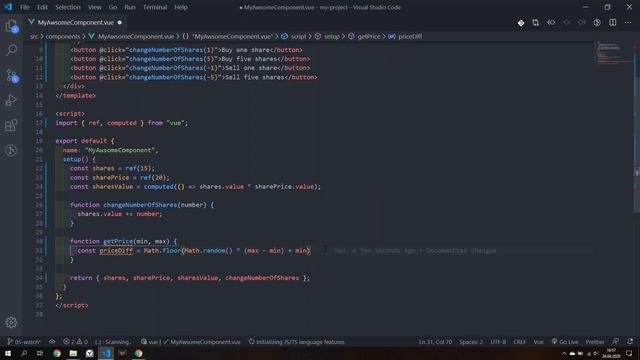The width and height of the screenshot is (640, 360).
Task: Click the vue | MyAwsomeComponent.vue status item
Action: [191, 342]
